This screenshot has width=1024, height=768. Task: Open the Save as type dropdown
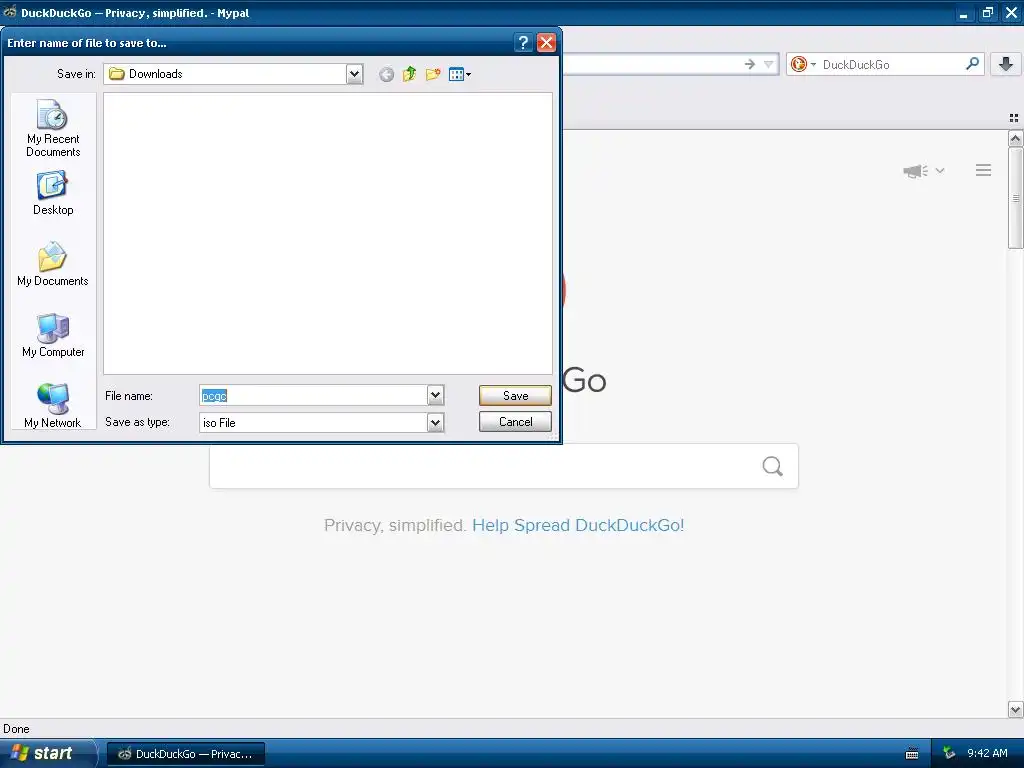tap(436, 423)
